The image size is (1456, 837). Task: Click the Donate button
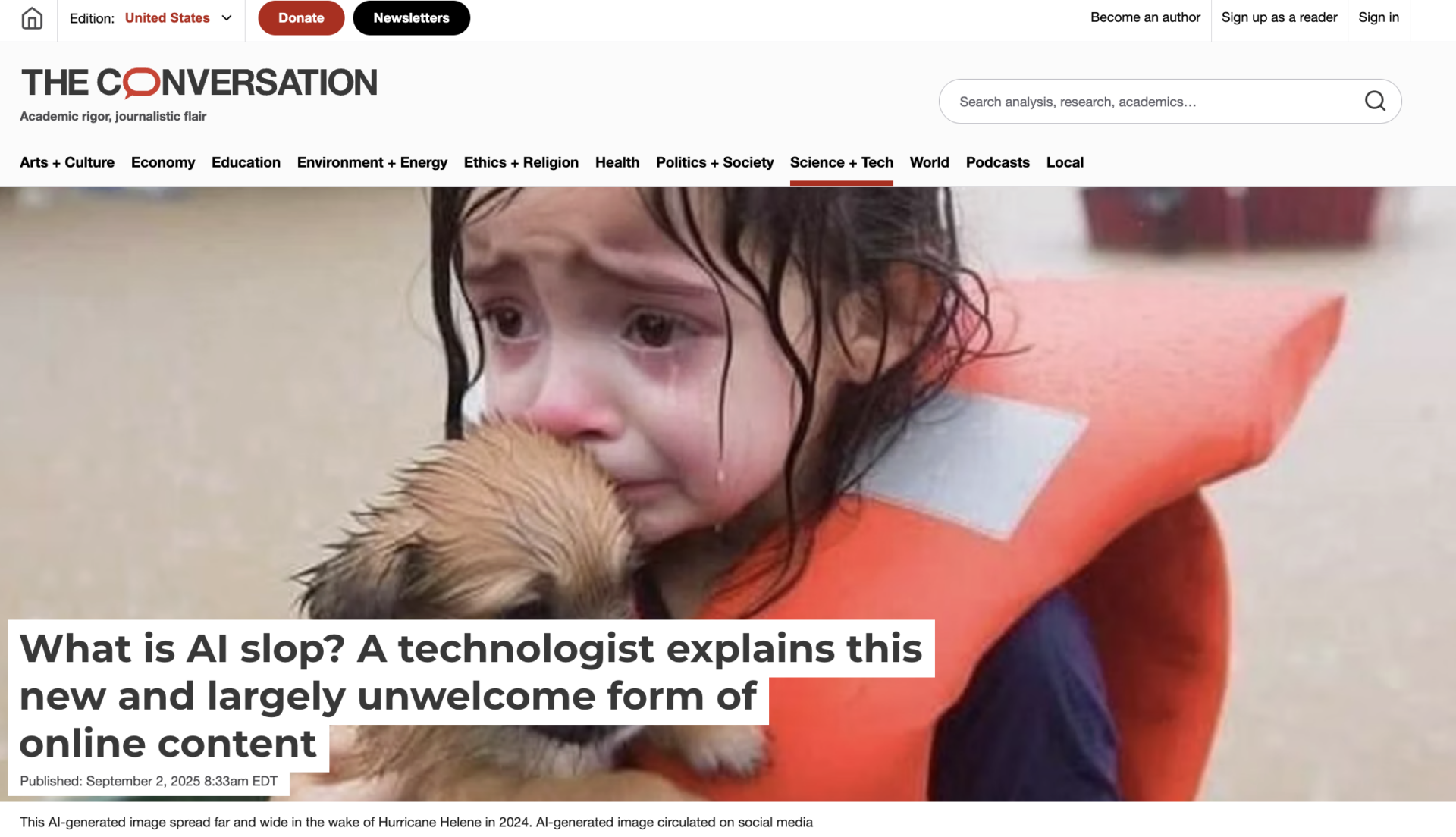[x=301, y=18]
